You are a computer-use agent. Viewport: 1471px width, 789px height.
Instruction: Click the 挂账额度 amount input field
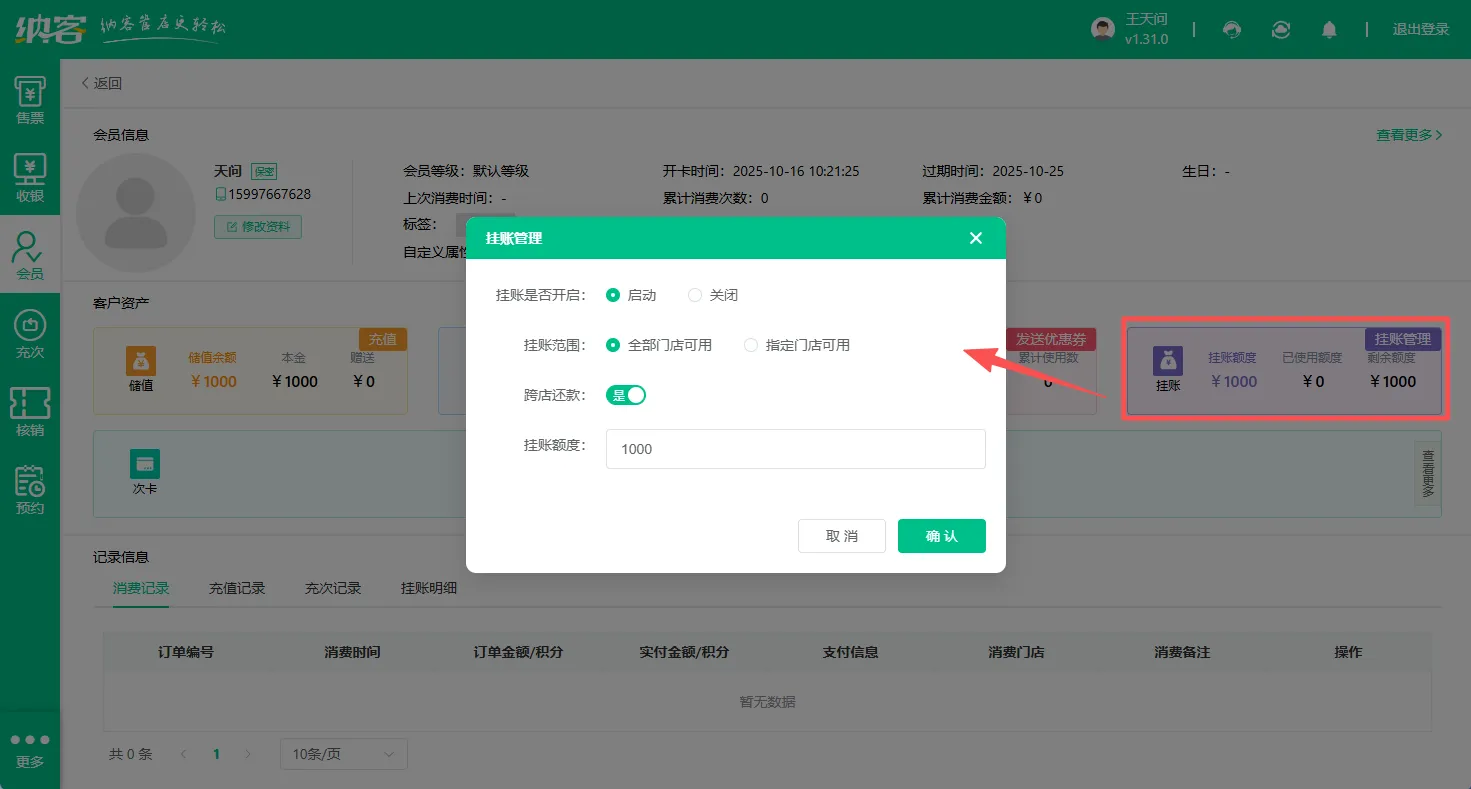tap(795, 449)
